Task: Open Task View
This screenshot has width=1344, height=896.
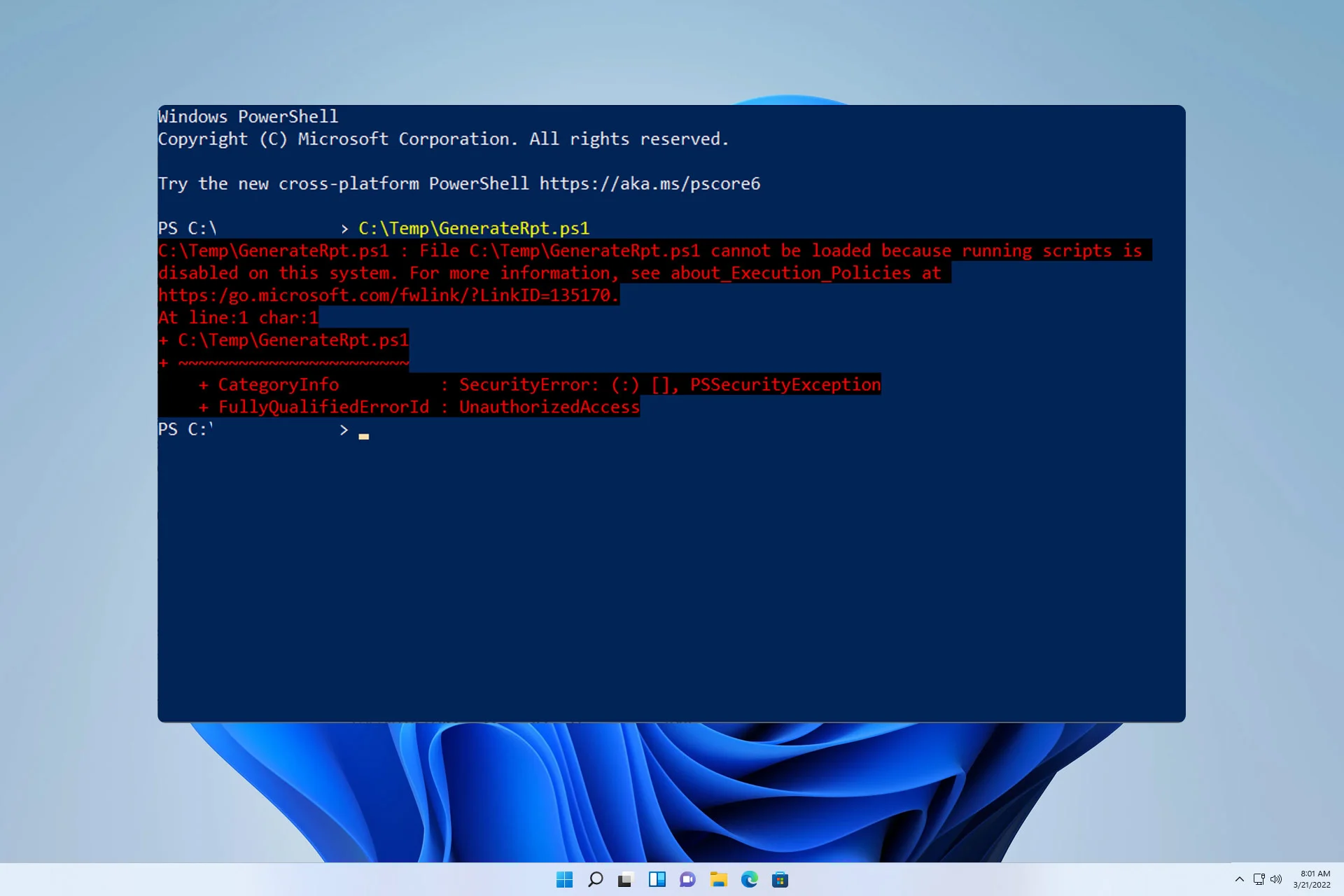Action: coord(625,879)
